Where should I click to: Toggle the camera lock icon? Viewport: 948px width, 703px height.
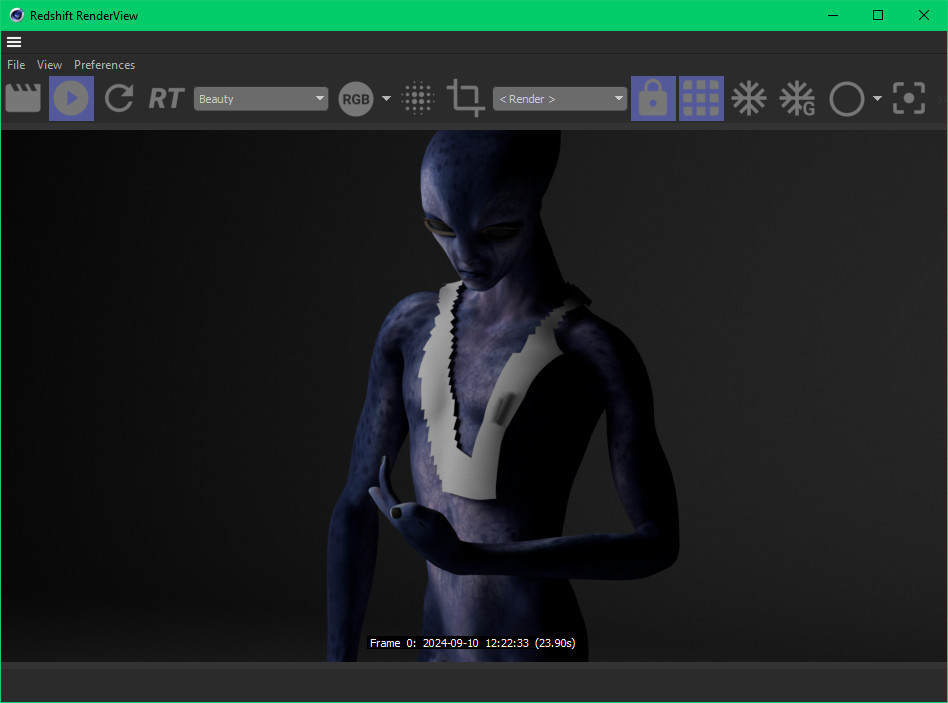click(x=653, y=98)
